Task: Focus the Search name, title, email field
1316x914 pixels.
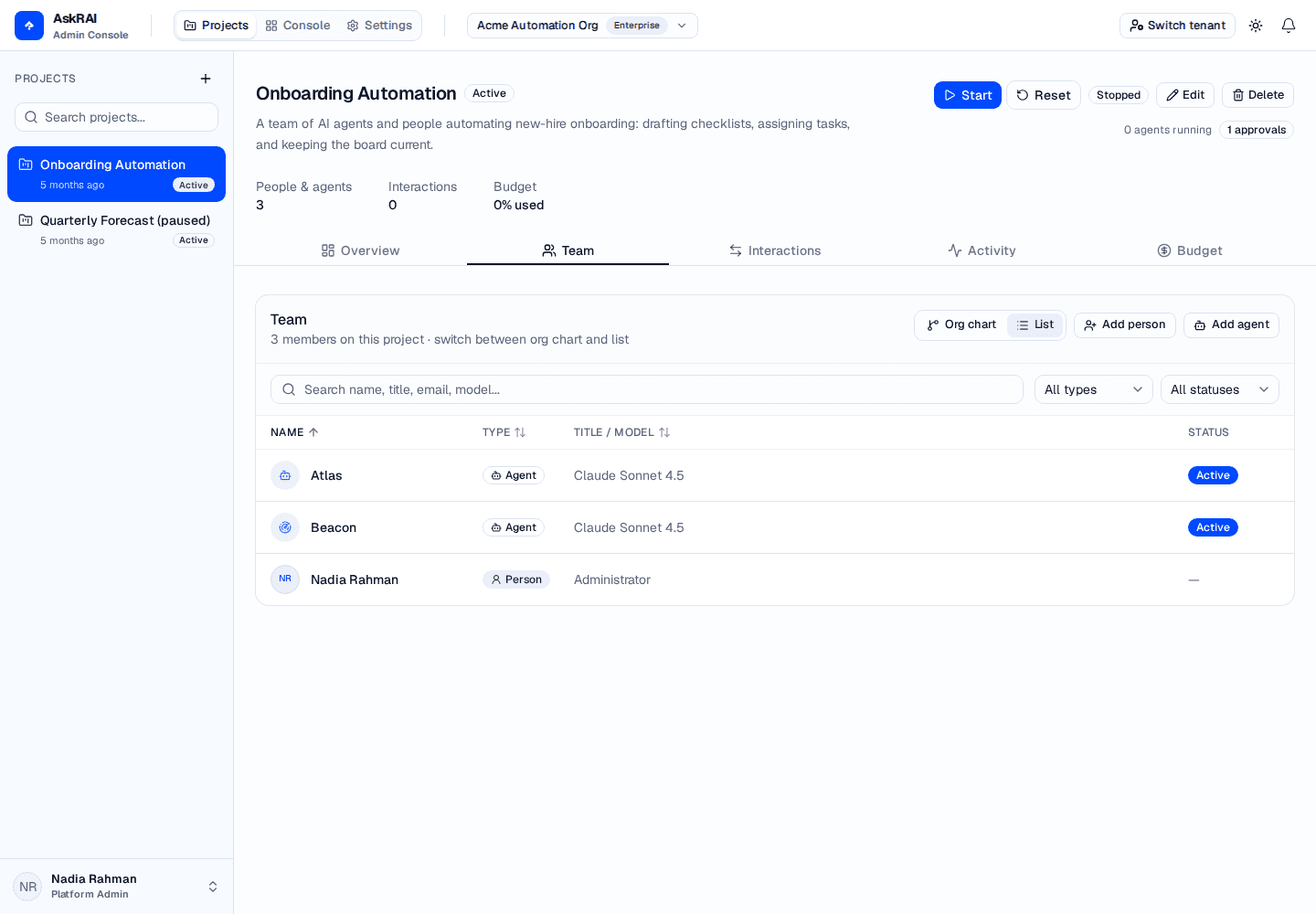Action: coord(647,389)
